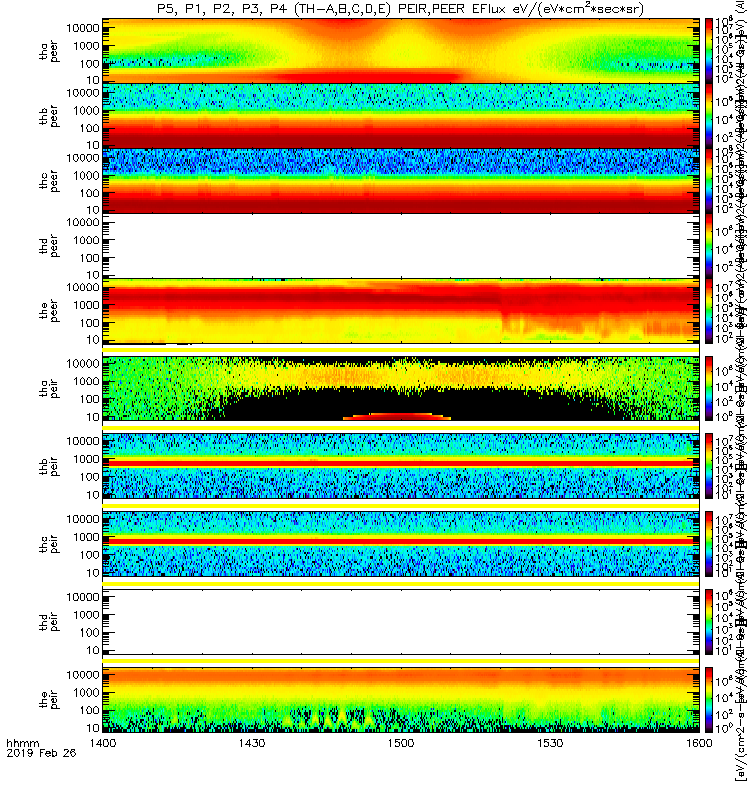750x800 pixels.
Task: Select the color bar beside thd peer panel
Action: pos(709,245)
